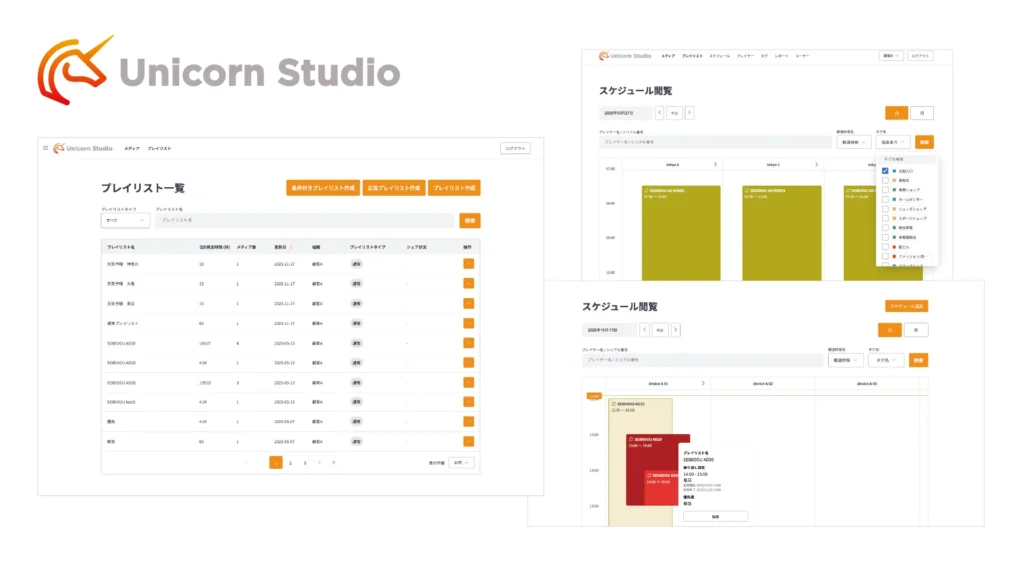The image size is (1024, 576).
Task: Open the action button for the 天気予報 東京 row
Action: point(468,304)
